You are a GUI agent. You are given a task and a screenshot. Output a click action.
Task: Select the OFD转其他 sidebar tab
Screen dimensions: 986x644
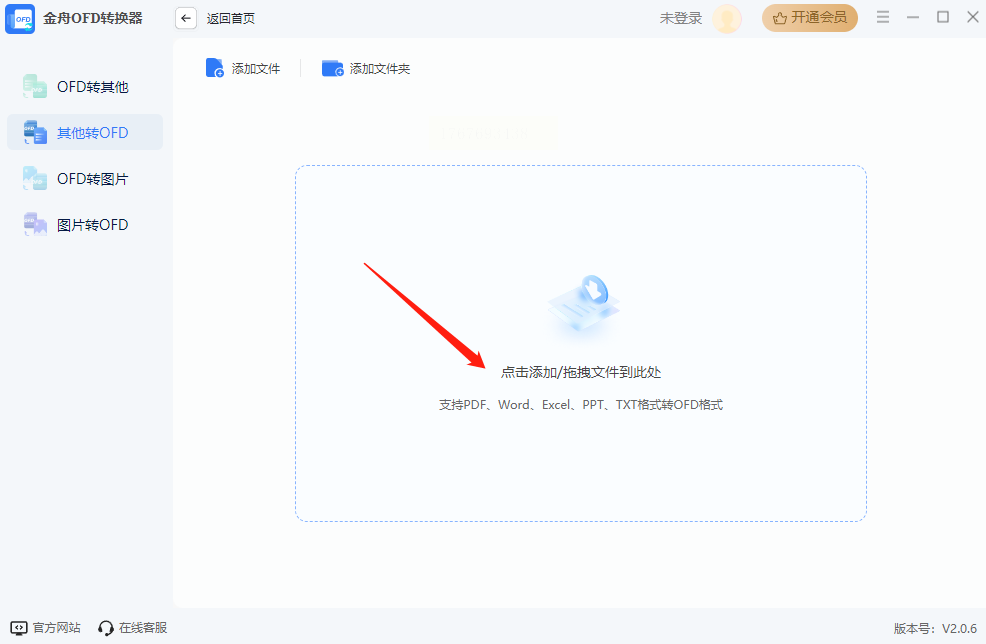click(x=85, y=87)
